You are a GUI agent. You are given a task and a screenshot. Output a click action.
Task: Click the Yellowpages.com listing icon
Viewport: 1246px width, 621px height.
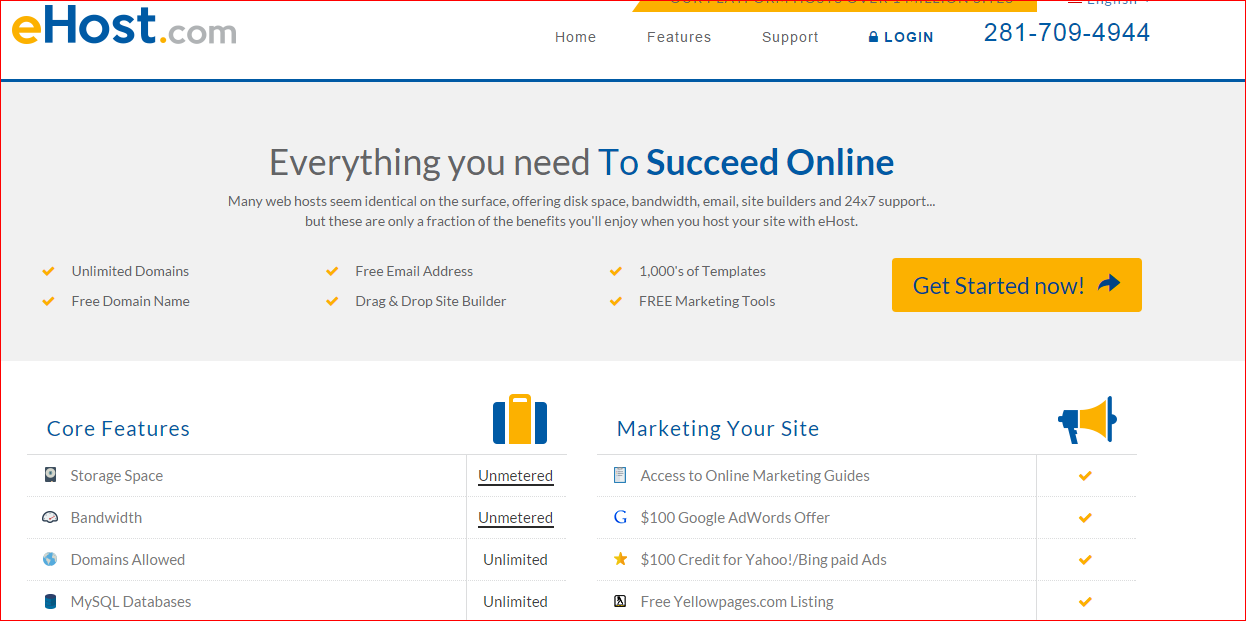coord(620,601)
